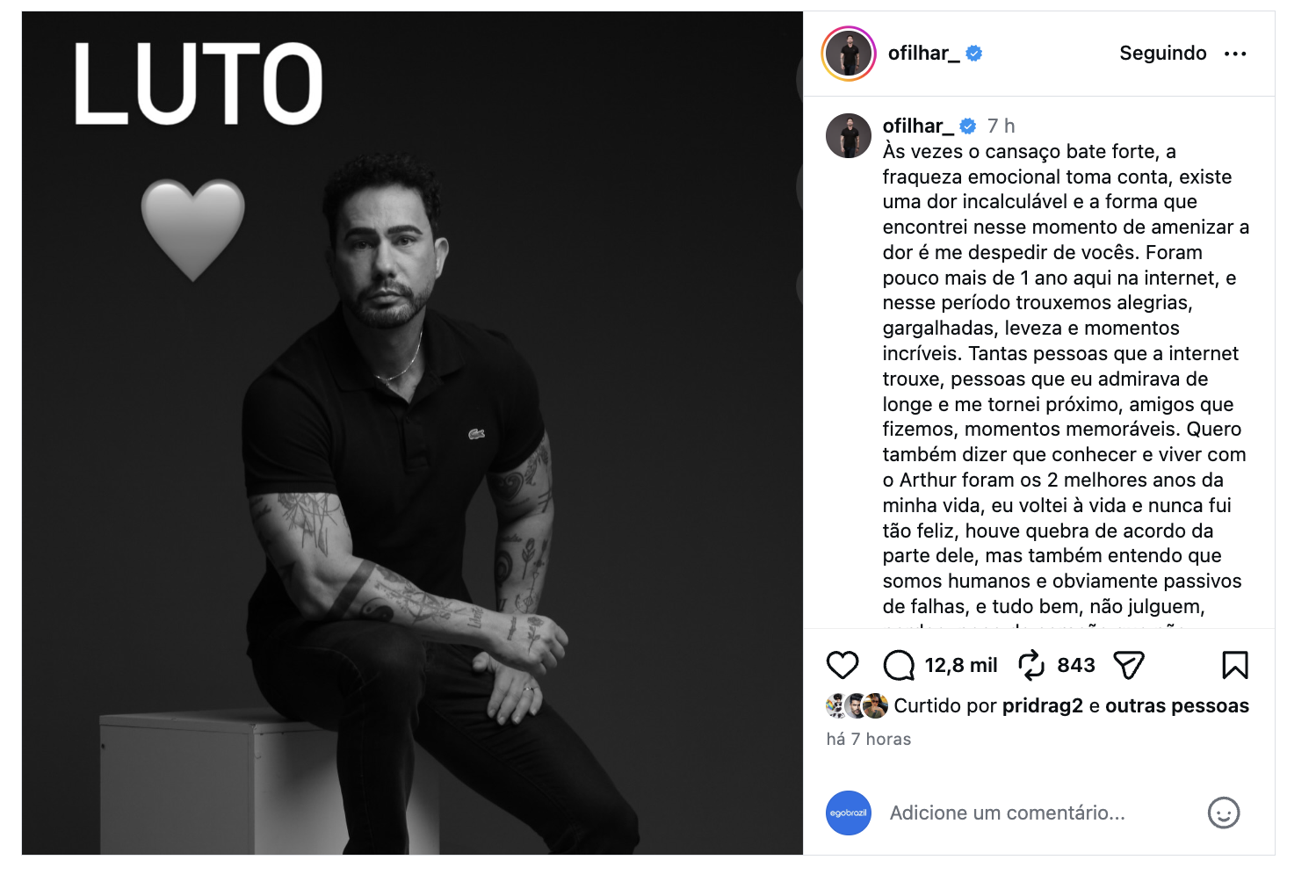The height and width of the screenshot is (896, 1316).
Task: Click the há 7 horas timestamp
Action: [869, 740]
